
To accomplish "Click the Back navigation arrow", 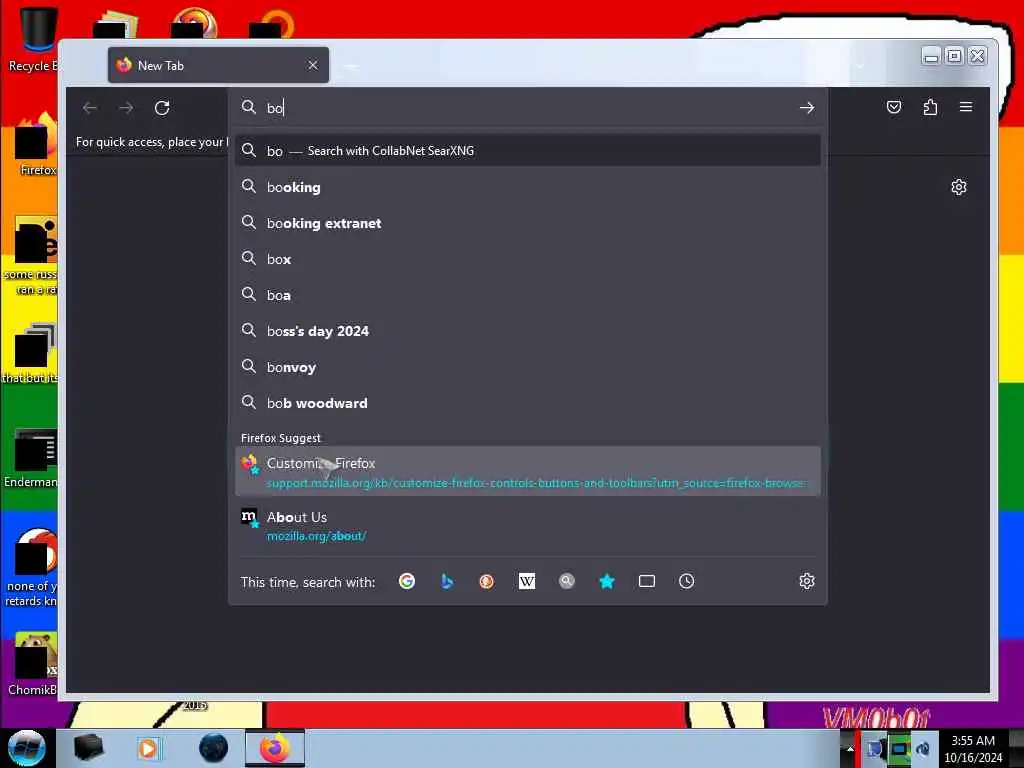I will click(90, 108).
